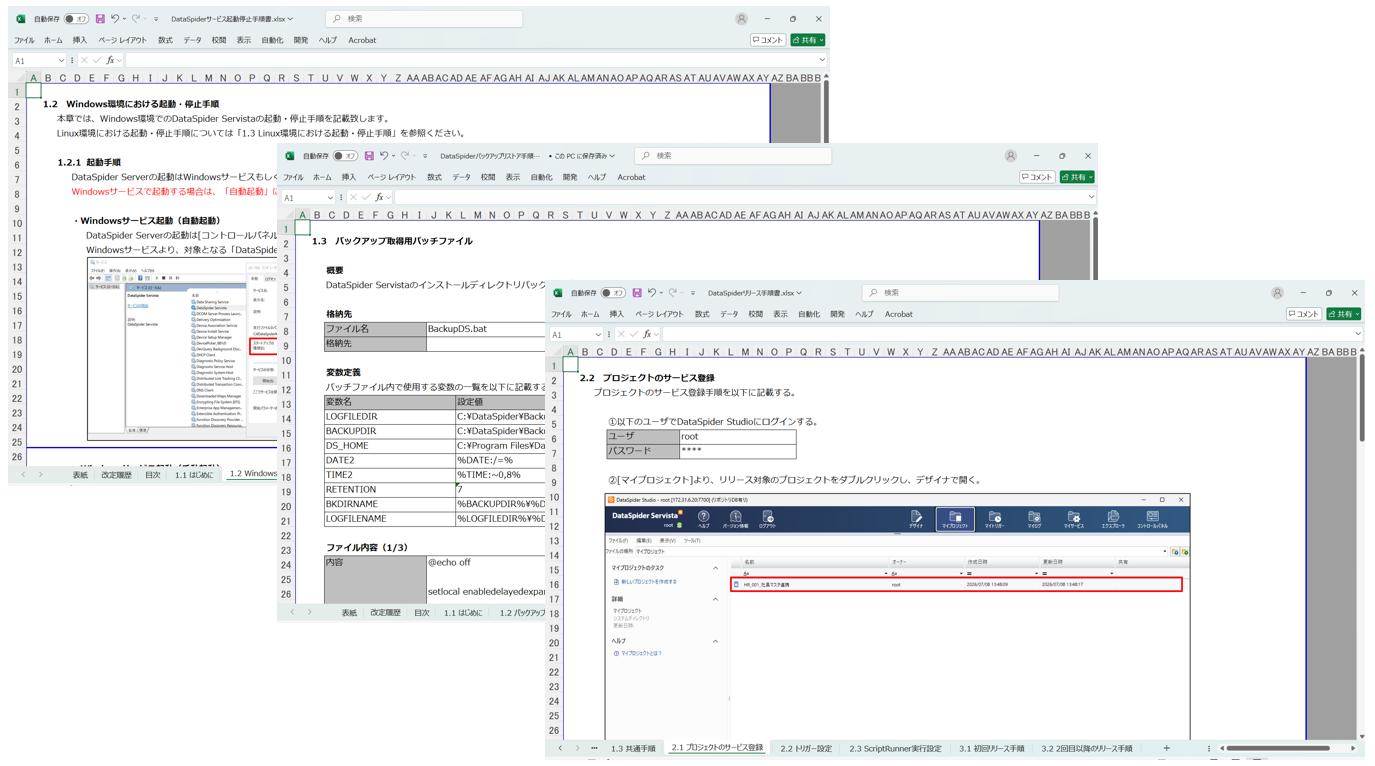Undo the last action in リリース手順書 window
Screen dimensions: 1375x766
[x=652, y=293]
